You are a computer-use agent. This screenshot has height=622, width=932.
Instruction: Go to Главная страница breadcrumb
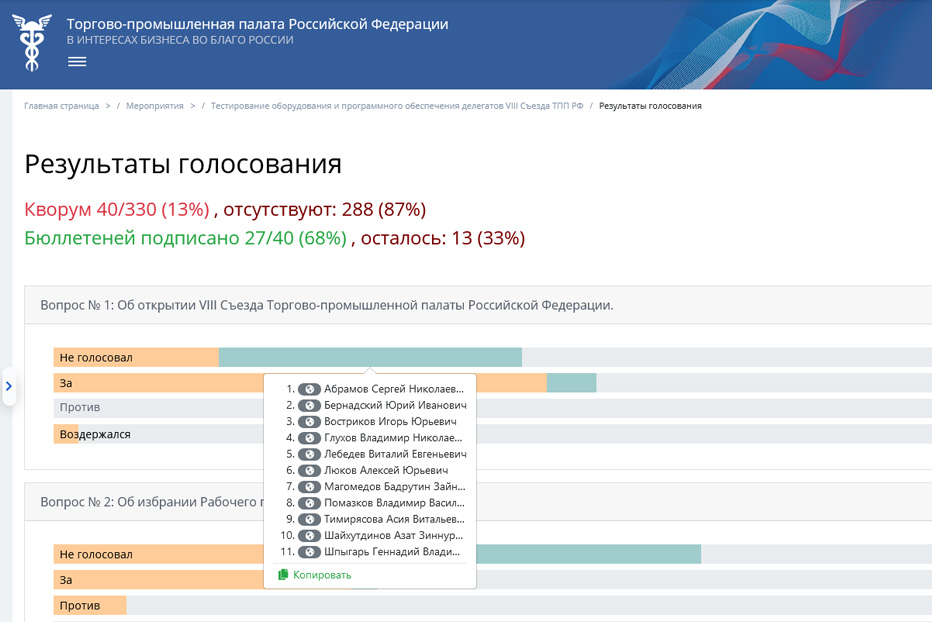pos(61,106)
